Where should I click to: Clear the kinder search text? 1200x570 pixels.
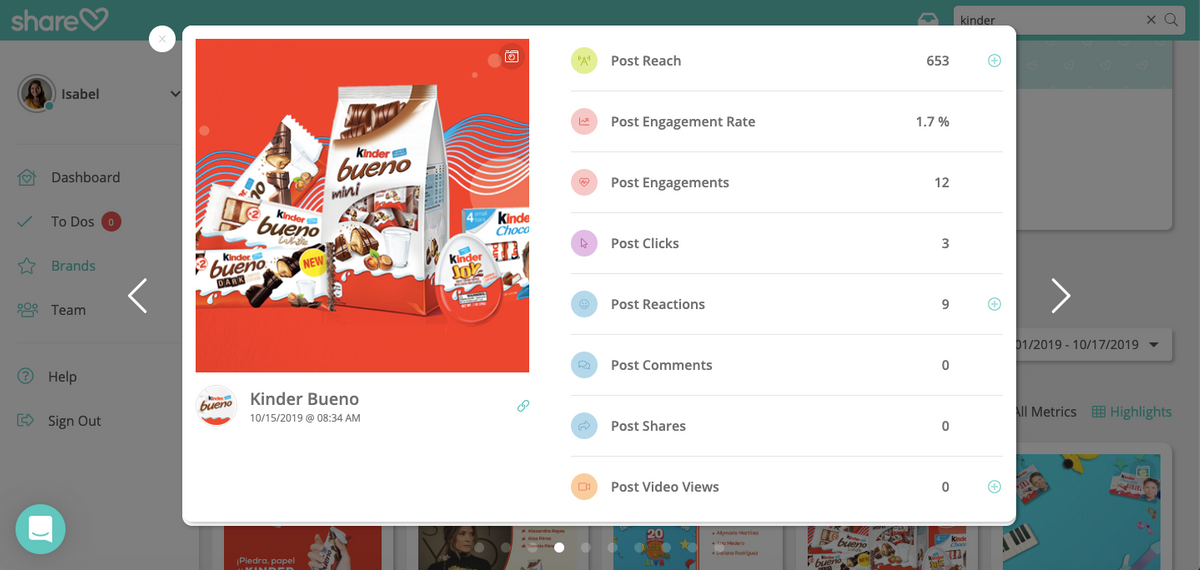coord(1150,20)
